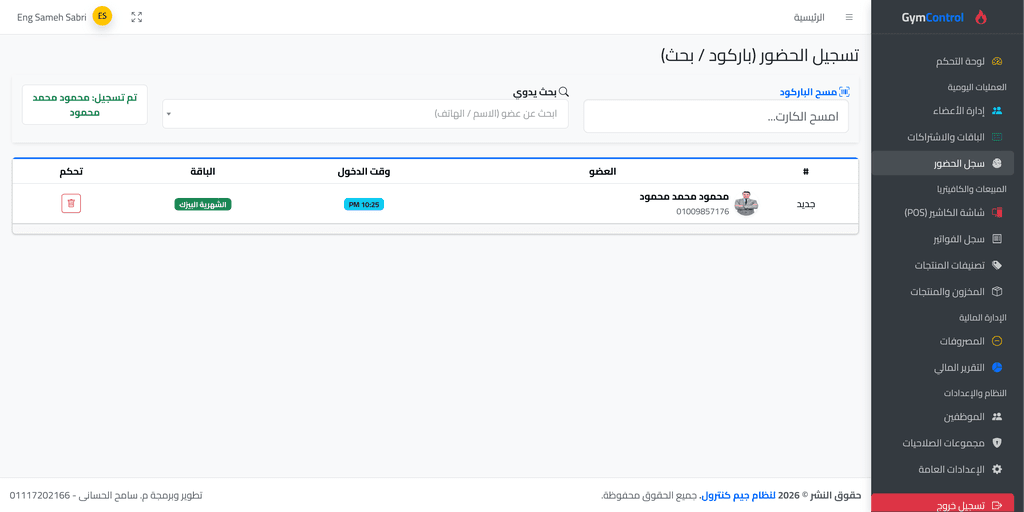Open سجل الفواتير menu item
This screenshot has width=1024, height=512.
click(942, 239)
